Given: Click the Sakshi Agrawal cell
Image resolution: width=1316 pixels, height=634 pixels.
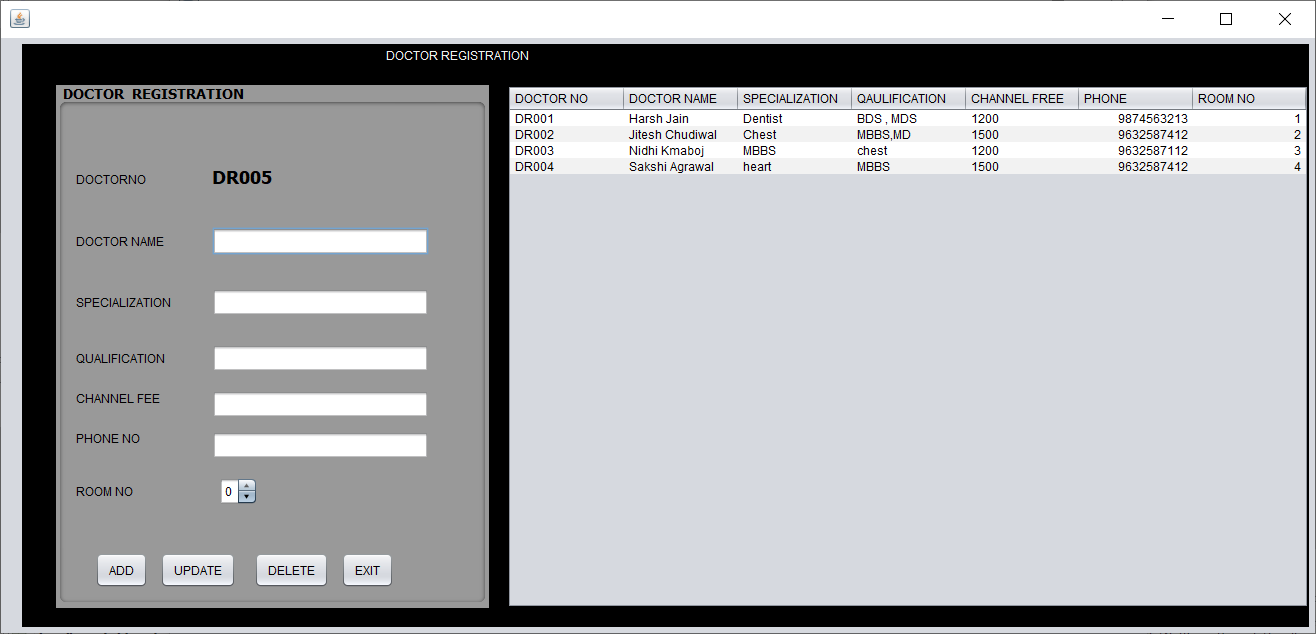Looking at the screenshot, I should tap(680, 166).
